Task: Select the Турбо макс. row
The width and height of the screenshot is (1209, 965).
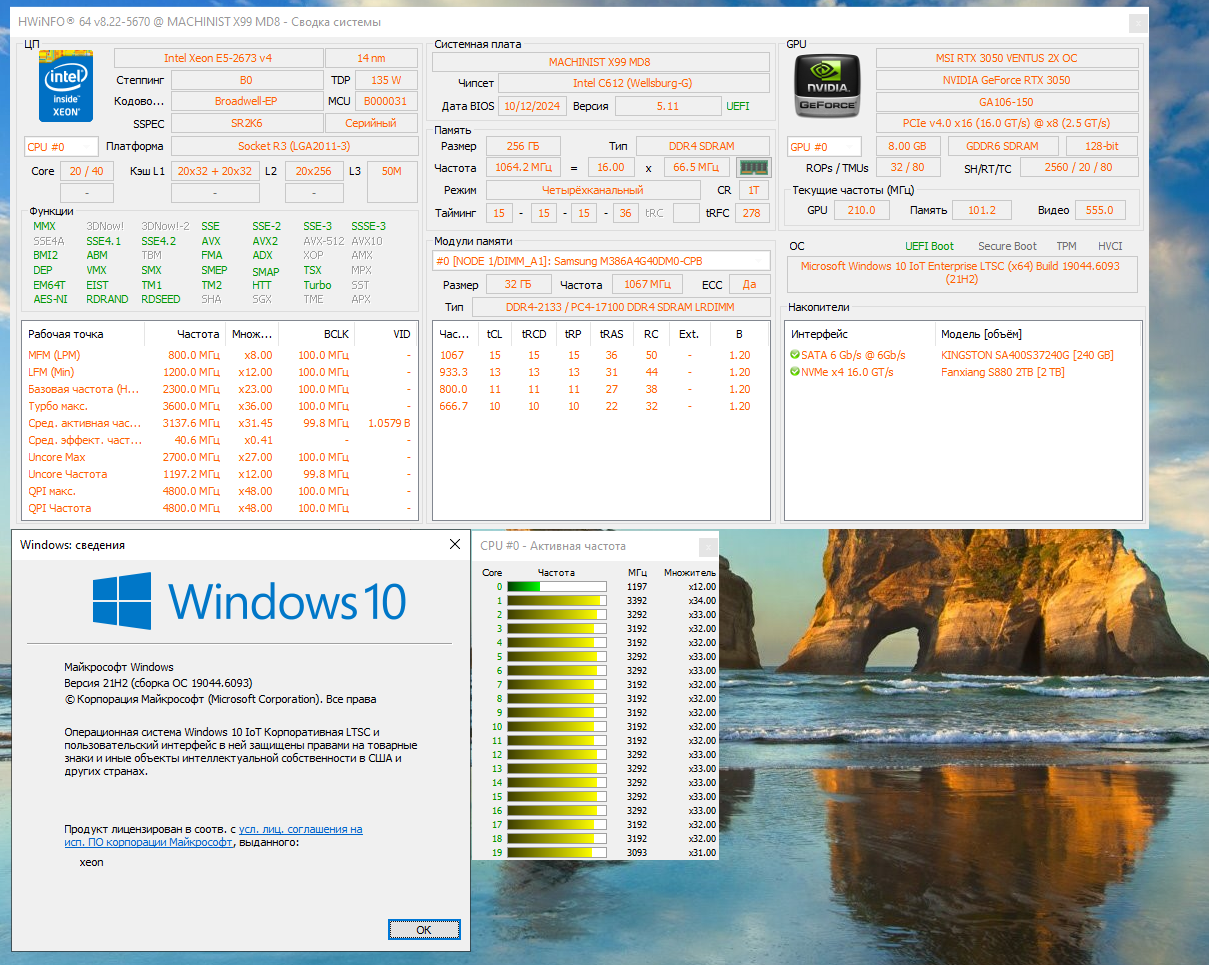Action: click(219, 406)
